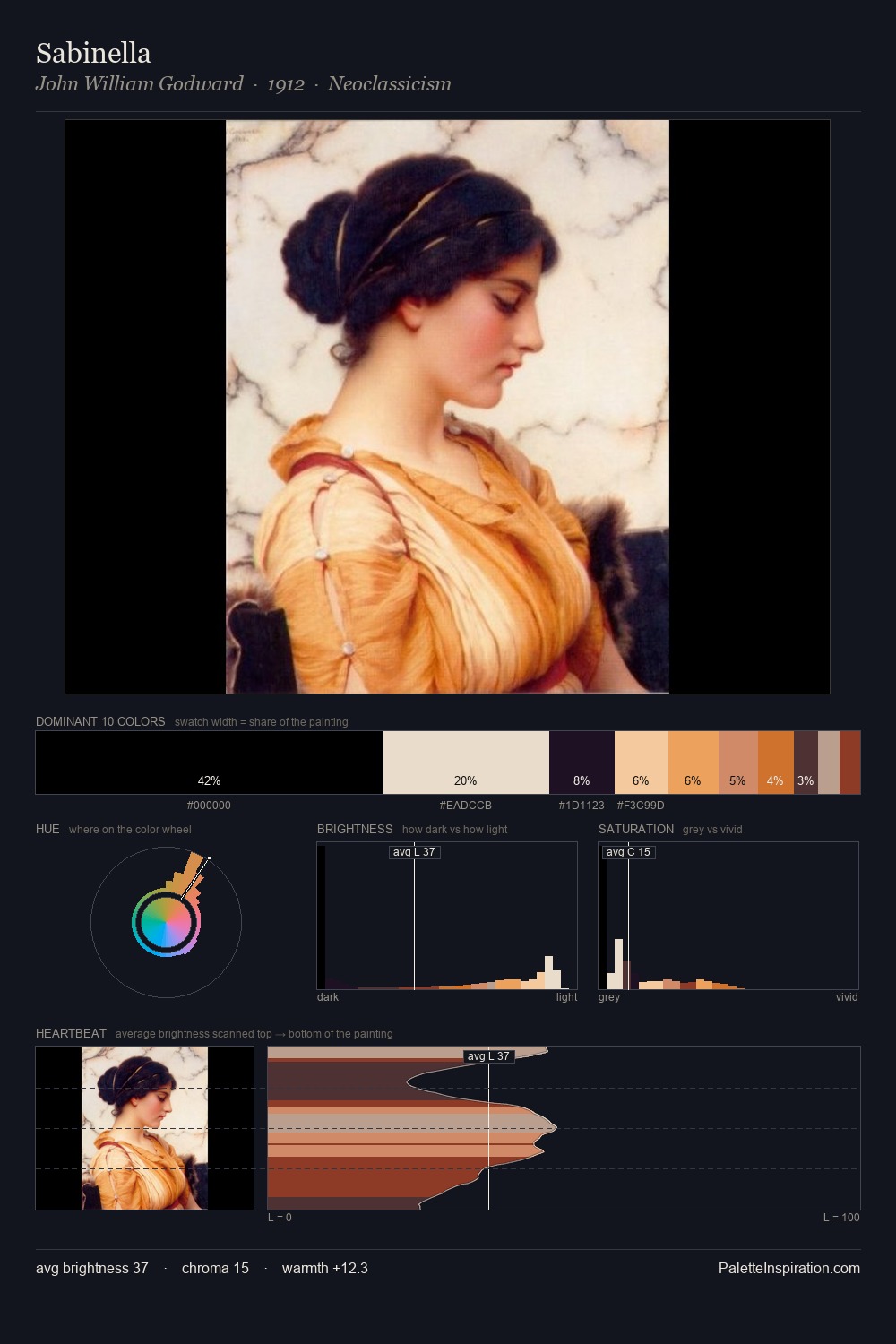This screenshot has height=1344, width=896.
Task: Click 'warmth +12.3' in the footer
Action: click(x=324, y=1268)
